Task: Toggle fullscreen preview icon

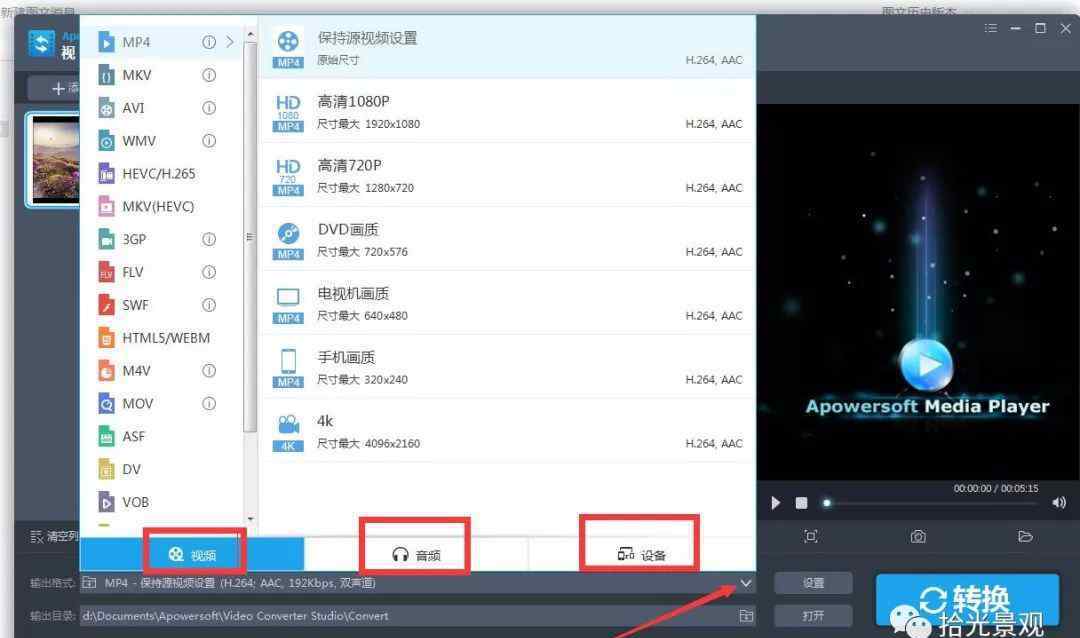Action: tap(811, 537)
